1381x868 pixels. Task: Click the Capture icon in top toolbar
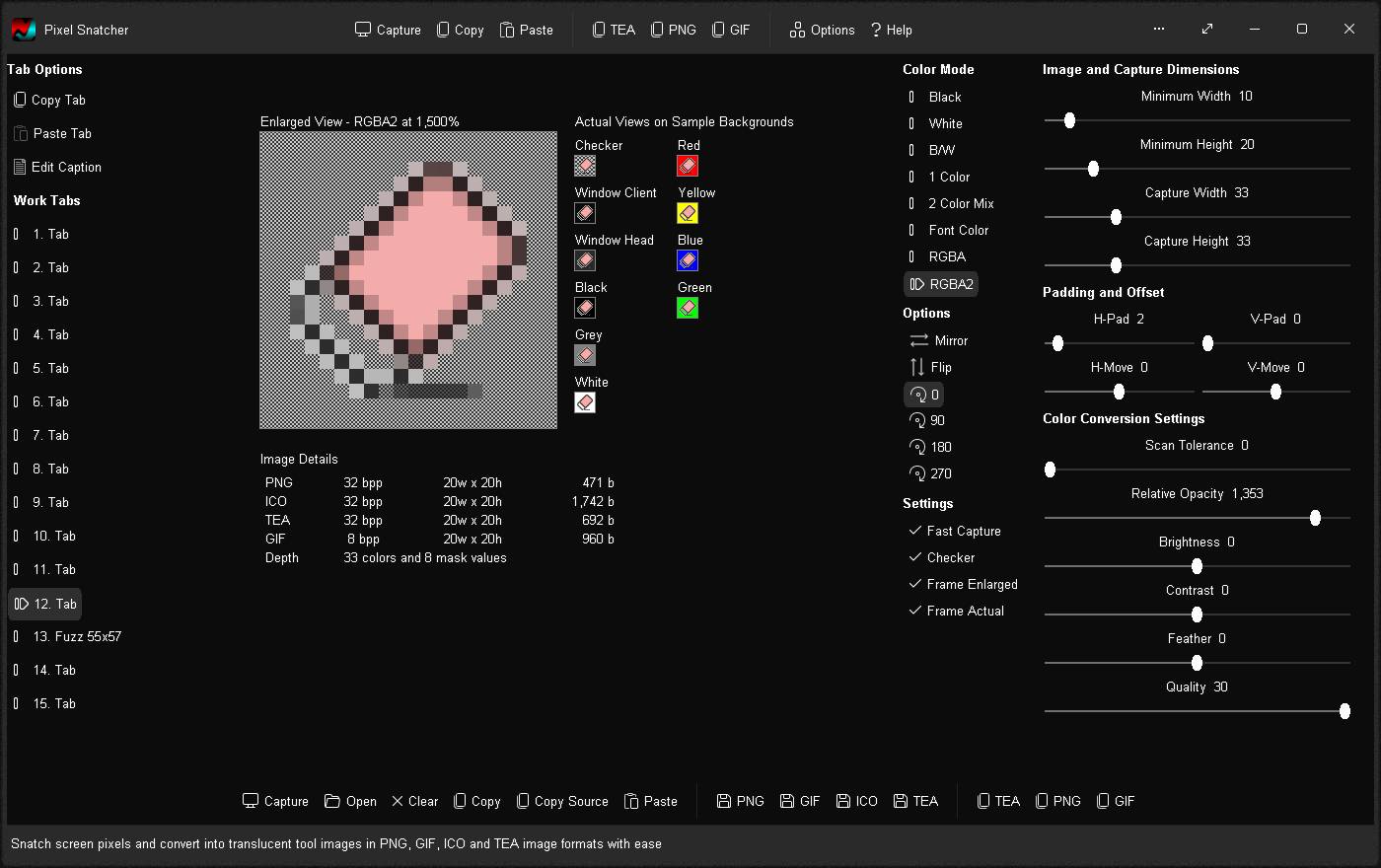363,30
